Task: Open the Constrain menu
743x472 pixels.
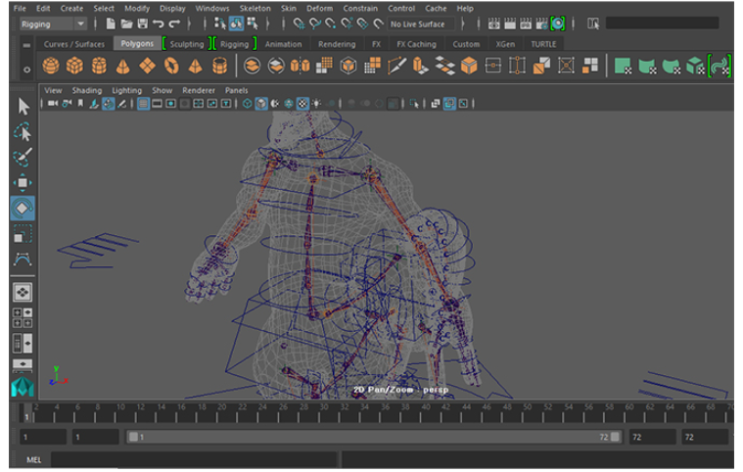Action: coord(360,8)
